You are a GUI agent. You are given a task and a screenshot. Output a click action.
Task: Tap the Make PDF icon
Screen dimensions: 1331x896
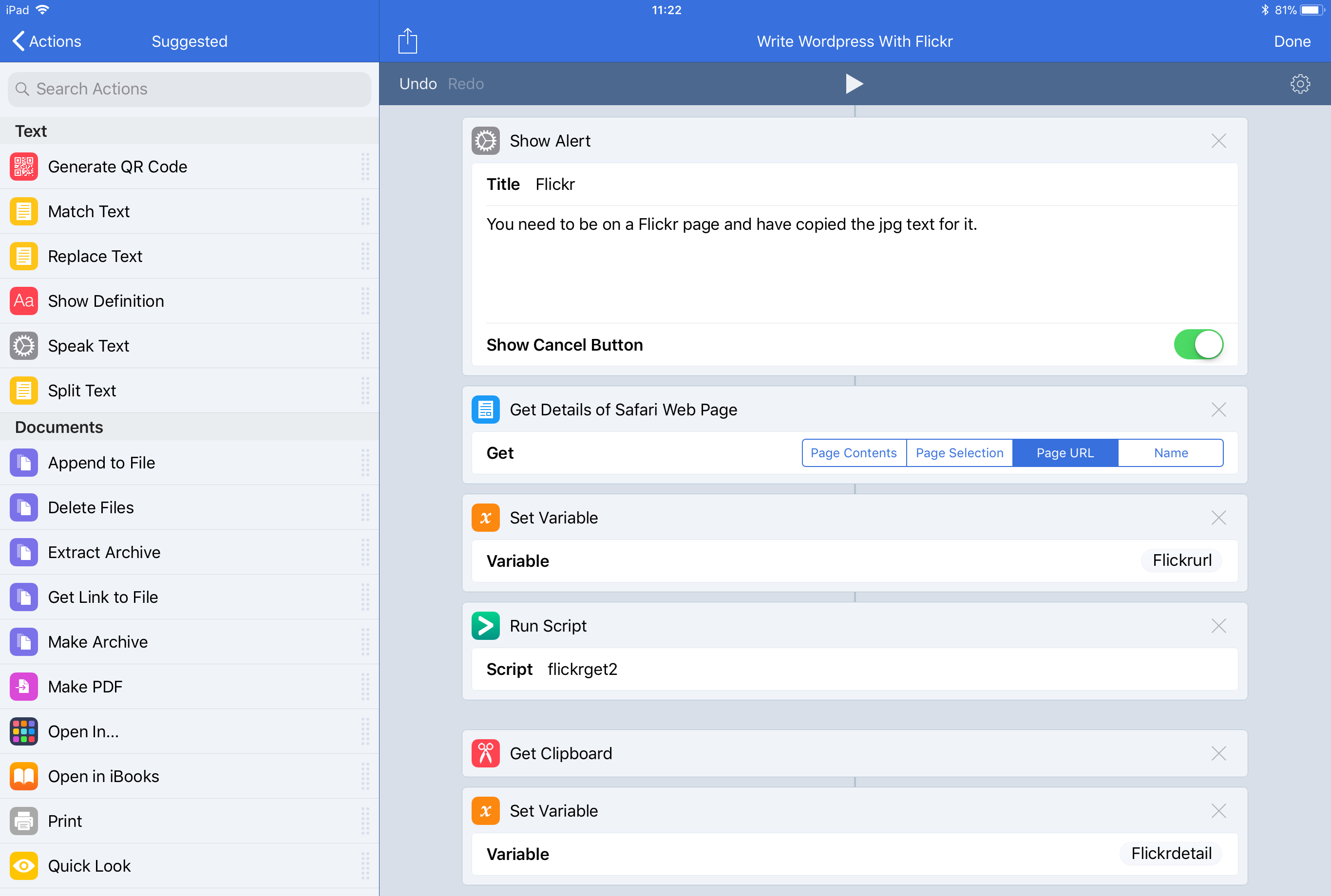pos(24,687)
